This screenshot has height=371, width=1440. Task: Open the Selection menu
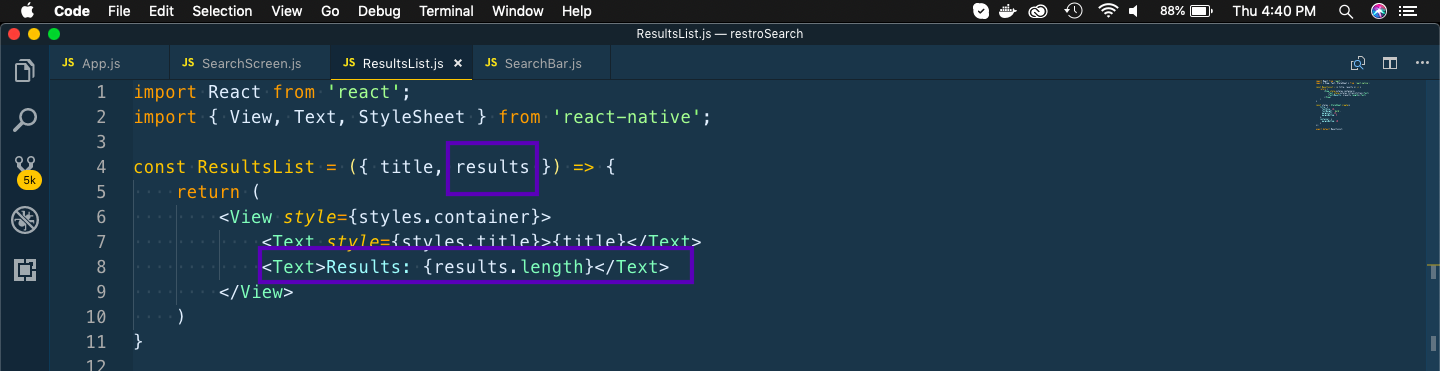tap(222, 11)
